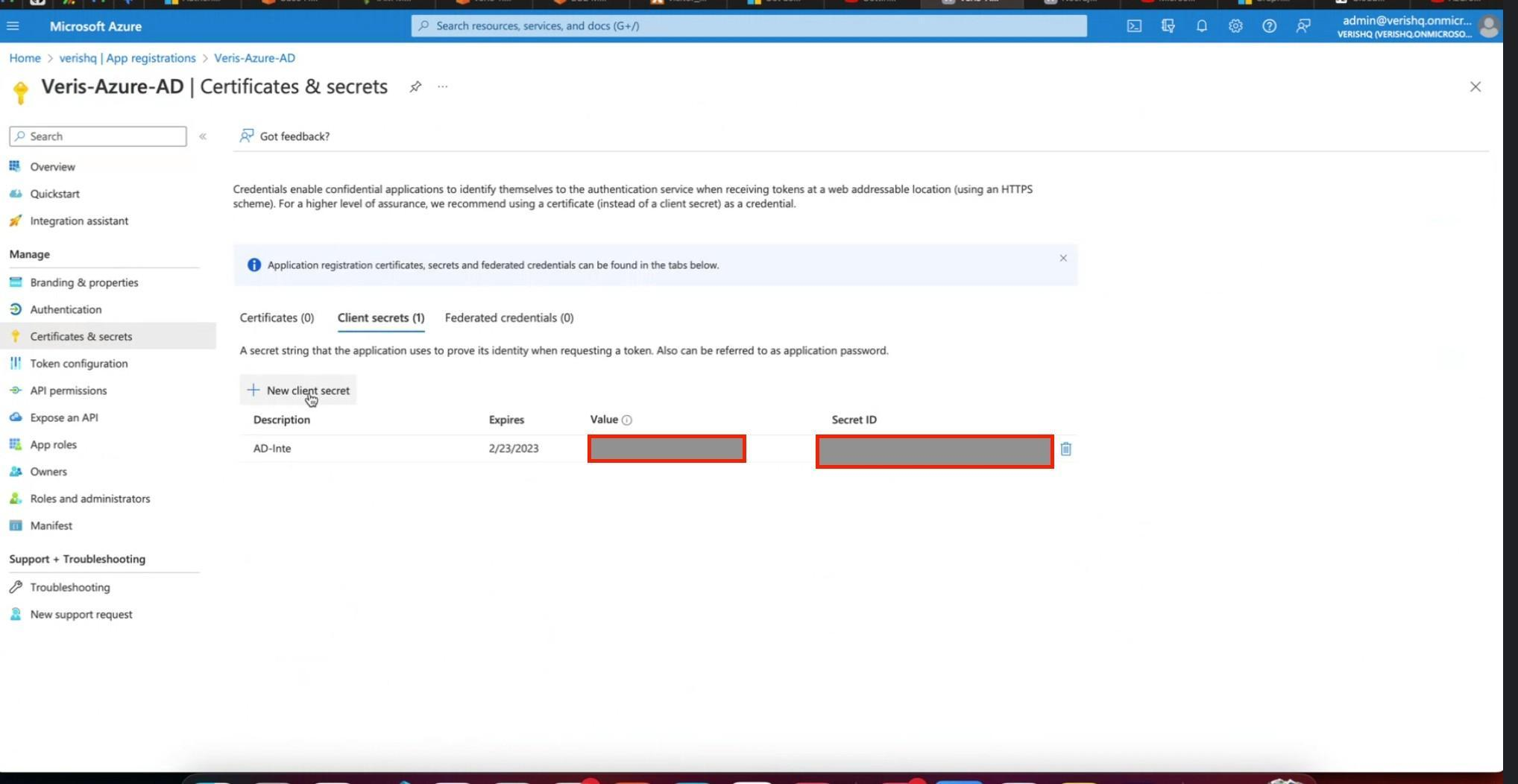Viewport: 1518px width, 784px height.
Task: Click New client secret button
Action: [298, 391]
